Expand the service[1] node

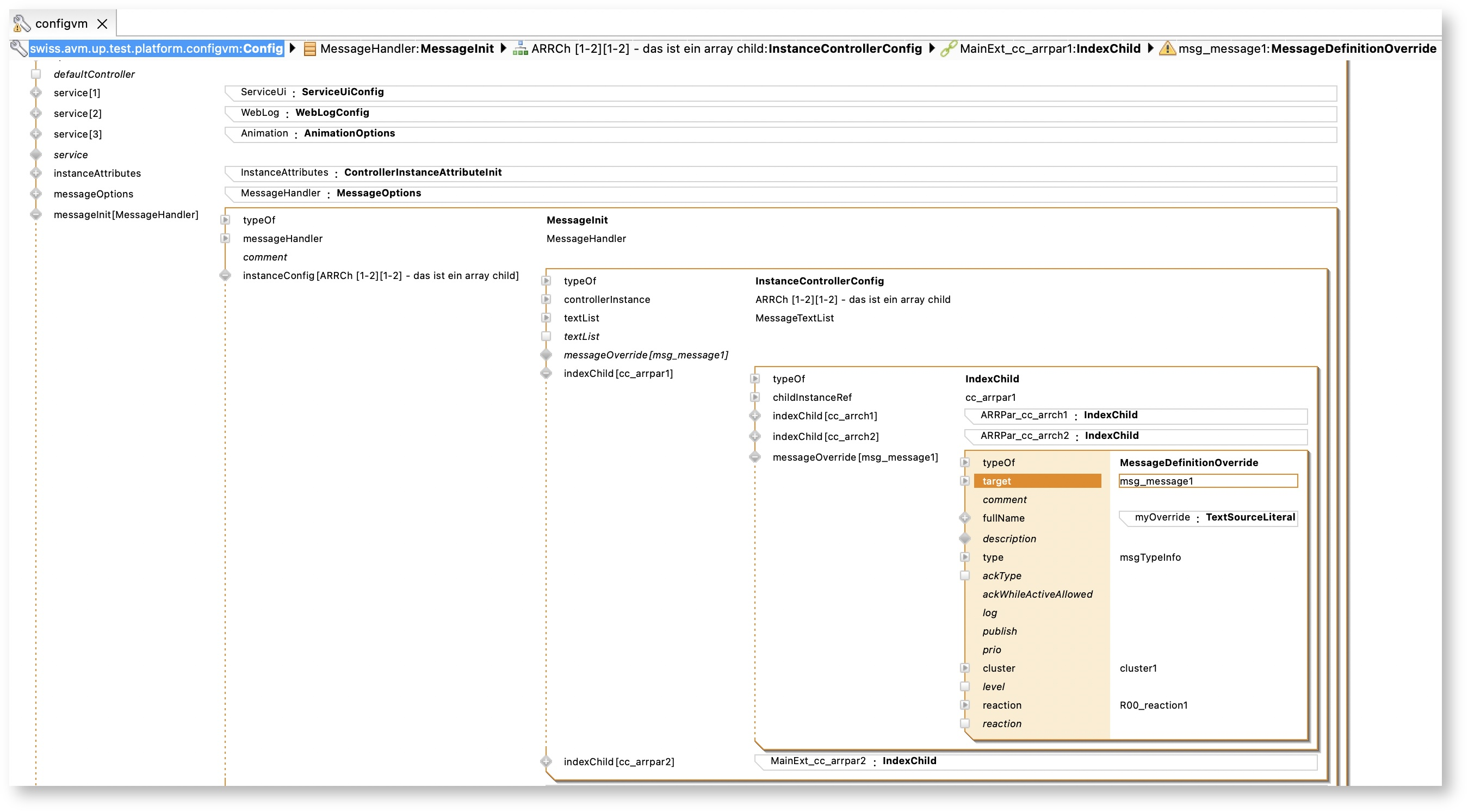[x=36, y=92]
